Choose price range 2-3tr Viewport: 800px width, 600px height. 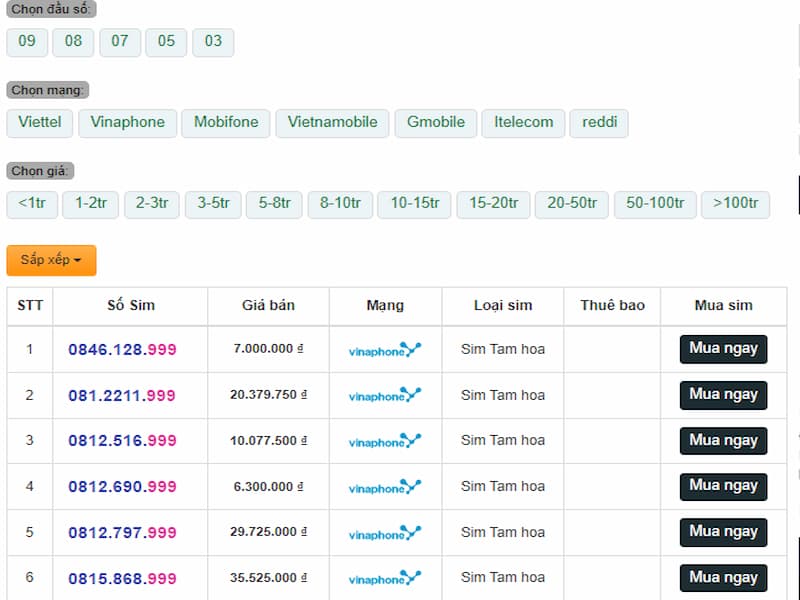(x=152, y=204)
